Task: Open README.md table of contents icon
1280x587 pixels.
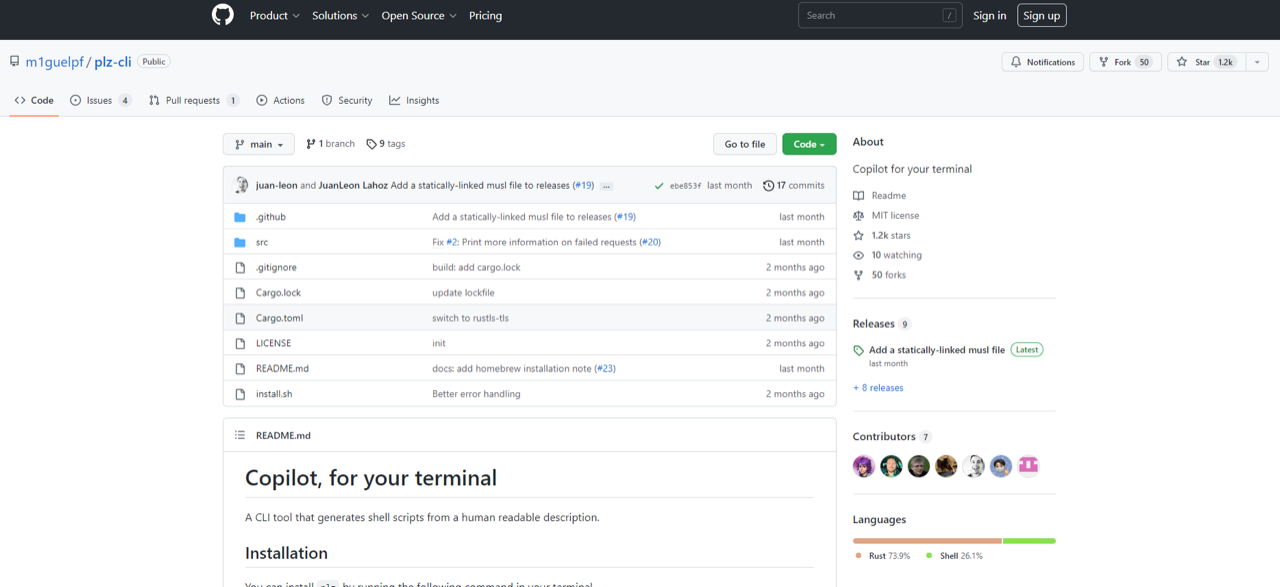Action: coord(240,435)
